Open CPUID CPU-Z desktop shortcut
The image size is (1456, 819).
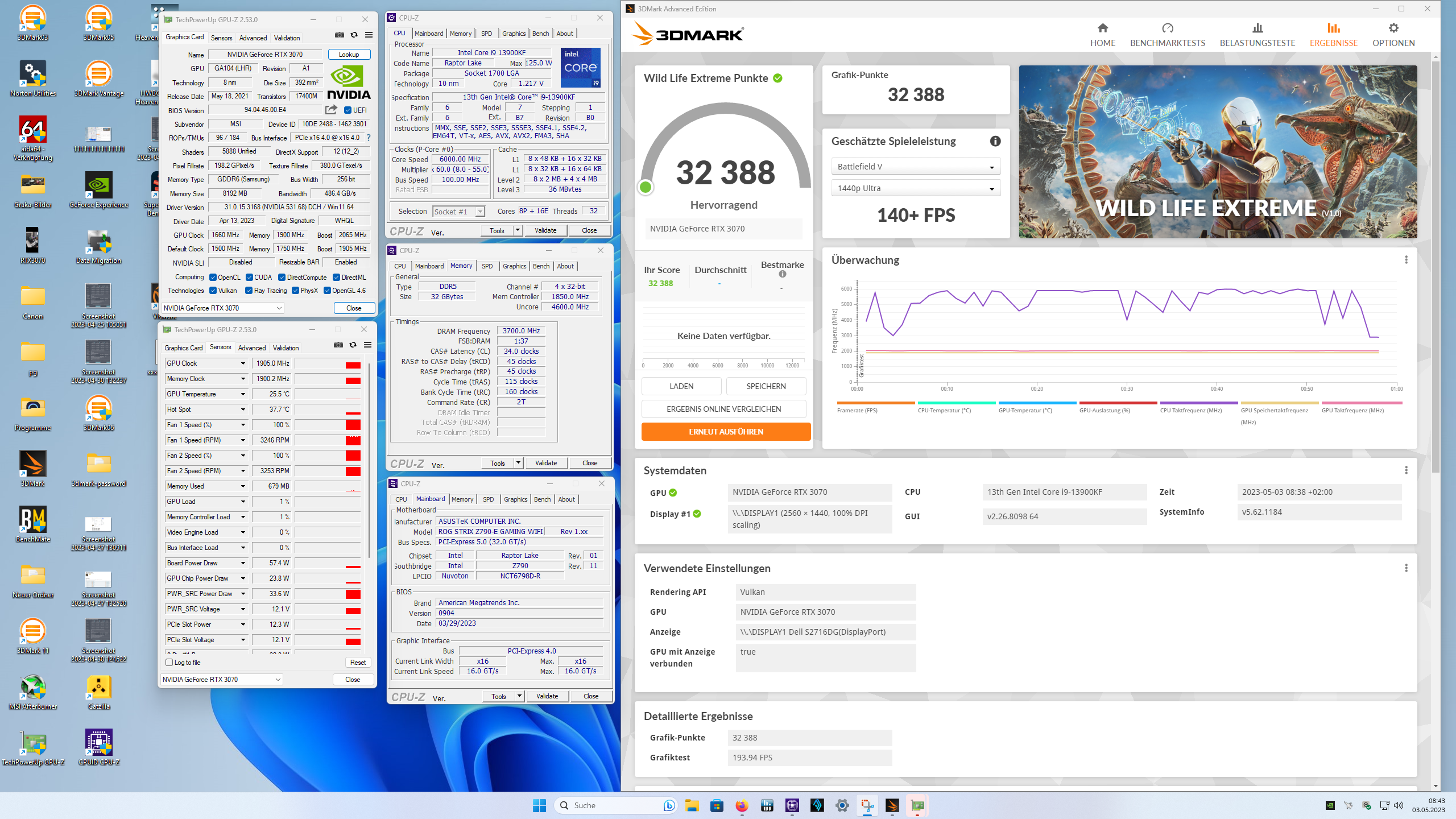99,747
